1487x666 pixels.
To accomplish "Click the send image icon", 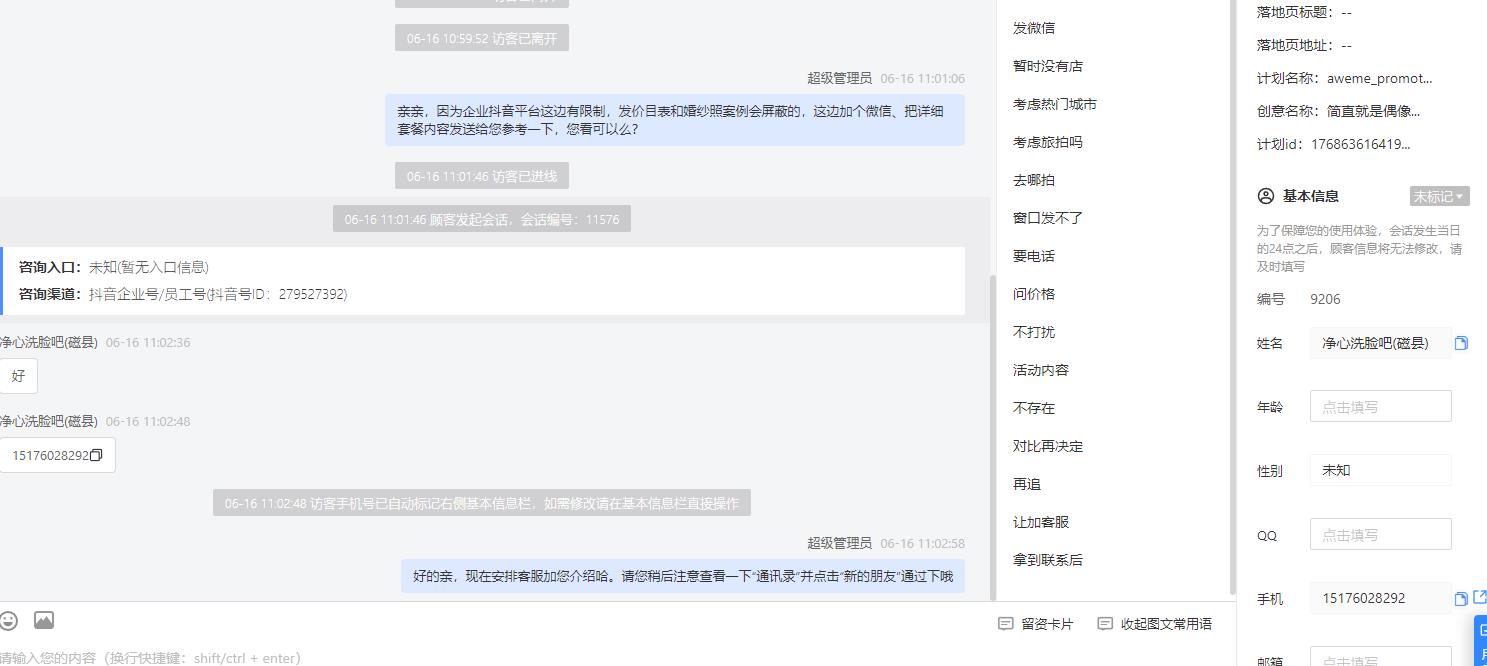I will tap(44, 621).
